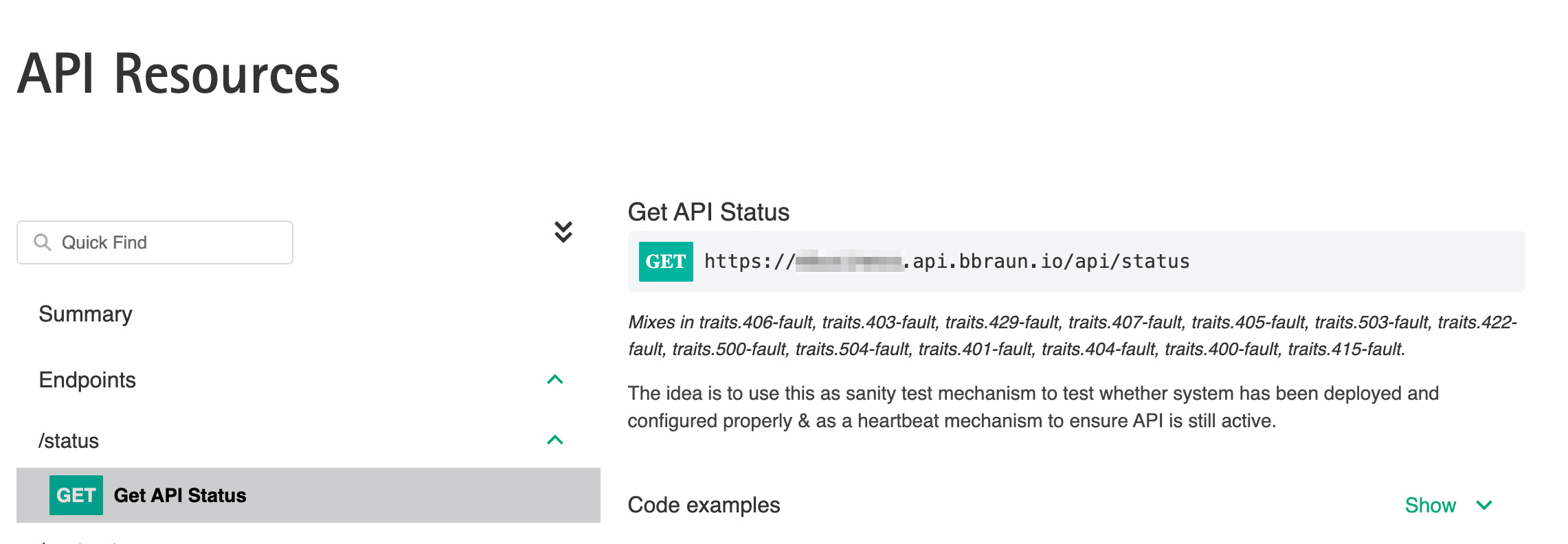
Task: Click the api.bbraun.io status endpoint URL
Action: click(947, 262)
